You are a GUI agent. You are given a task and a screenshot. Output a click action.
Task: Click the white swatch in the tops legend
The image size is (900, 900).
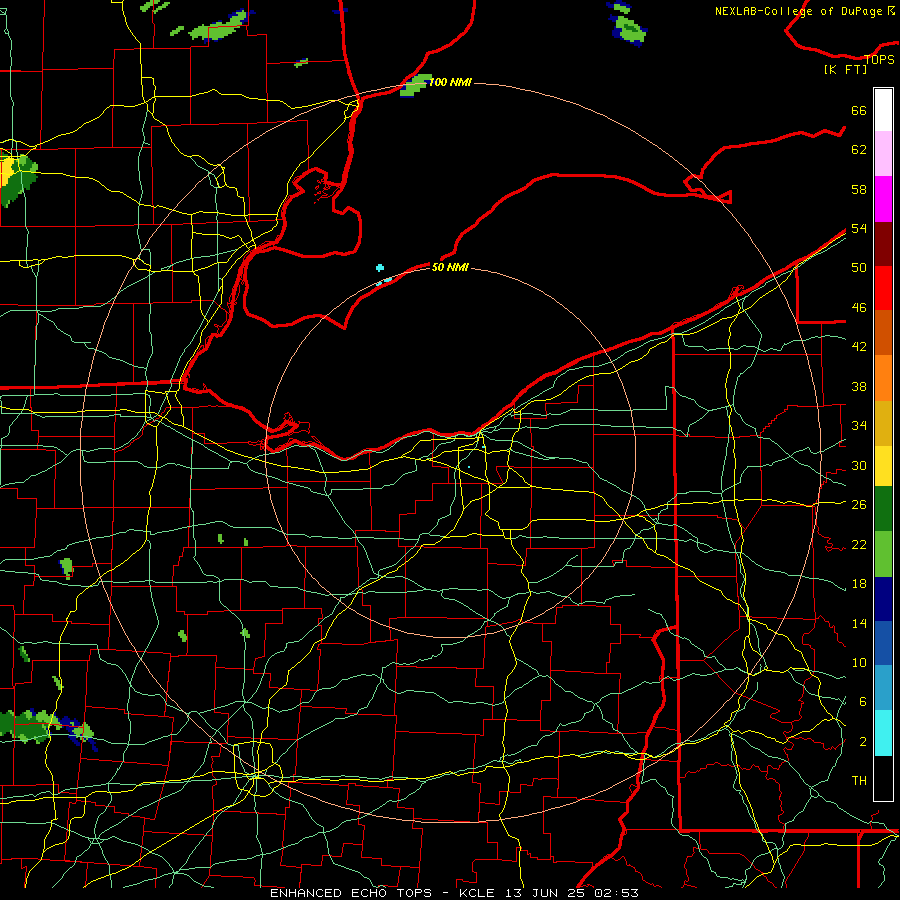click(883, 110)
